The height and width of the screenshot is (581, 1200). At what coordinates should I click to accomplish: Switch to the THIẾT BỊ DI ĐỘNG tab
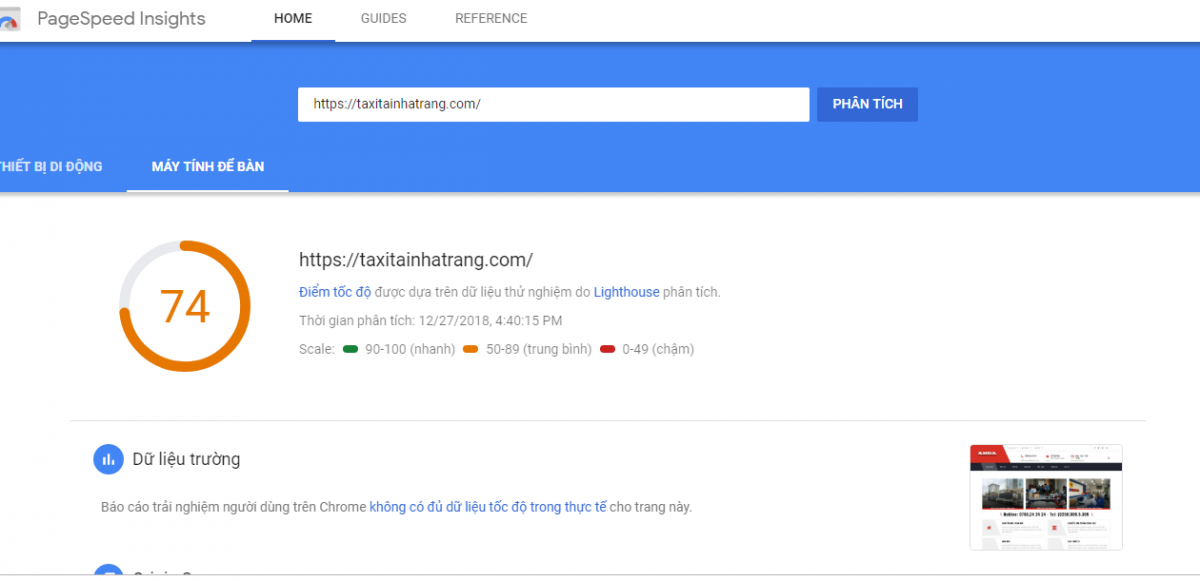click(51, 167)
